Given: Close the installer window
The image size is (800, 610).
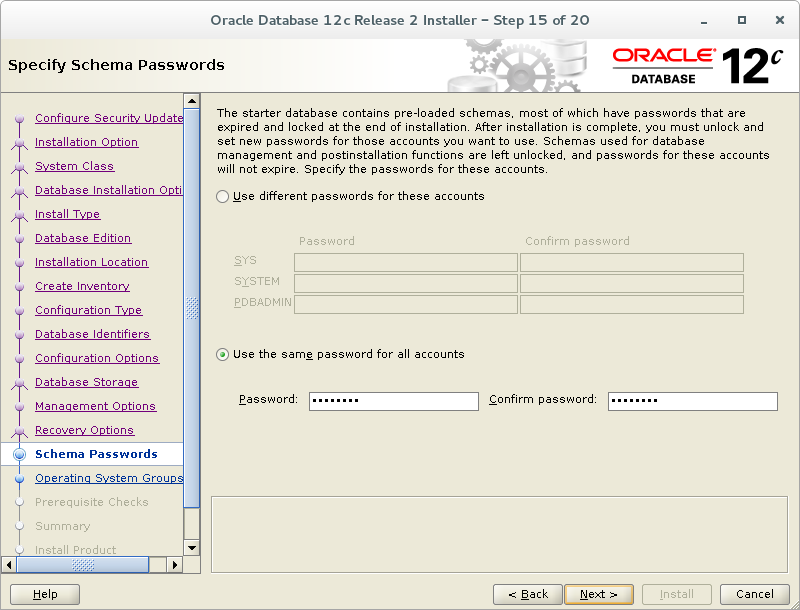Looking at the screenshot, I should tap(780, 20).
